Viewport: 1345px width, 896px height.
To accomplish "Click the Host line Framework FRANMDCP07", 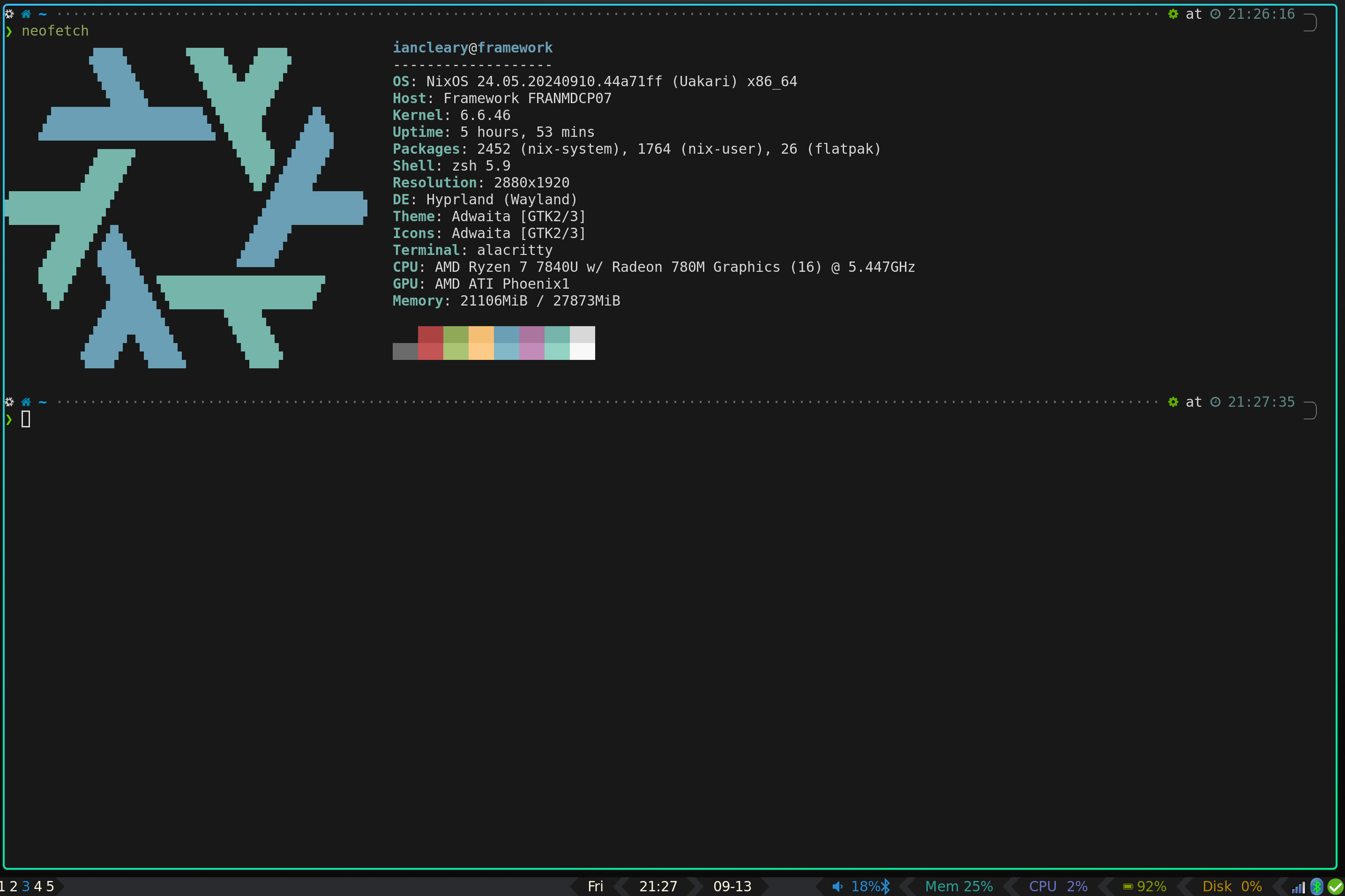I will (501, 98).
